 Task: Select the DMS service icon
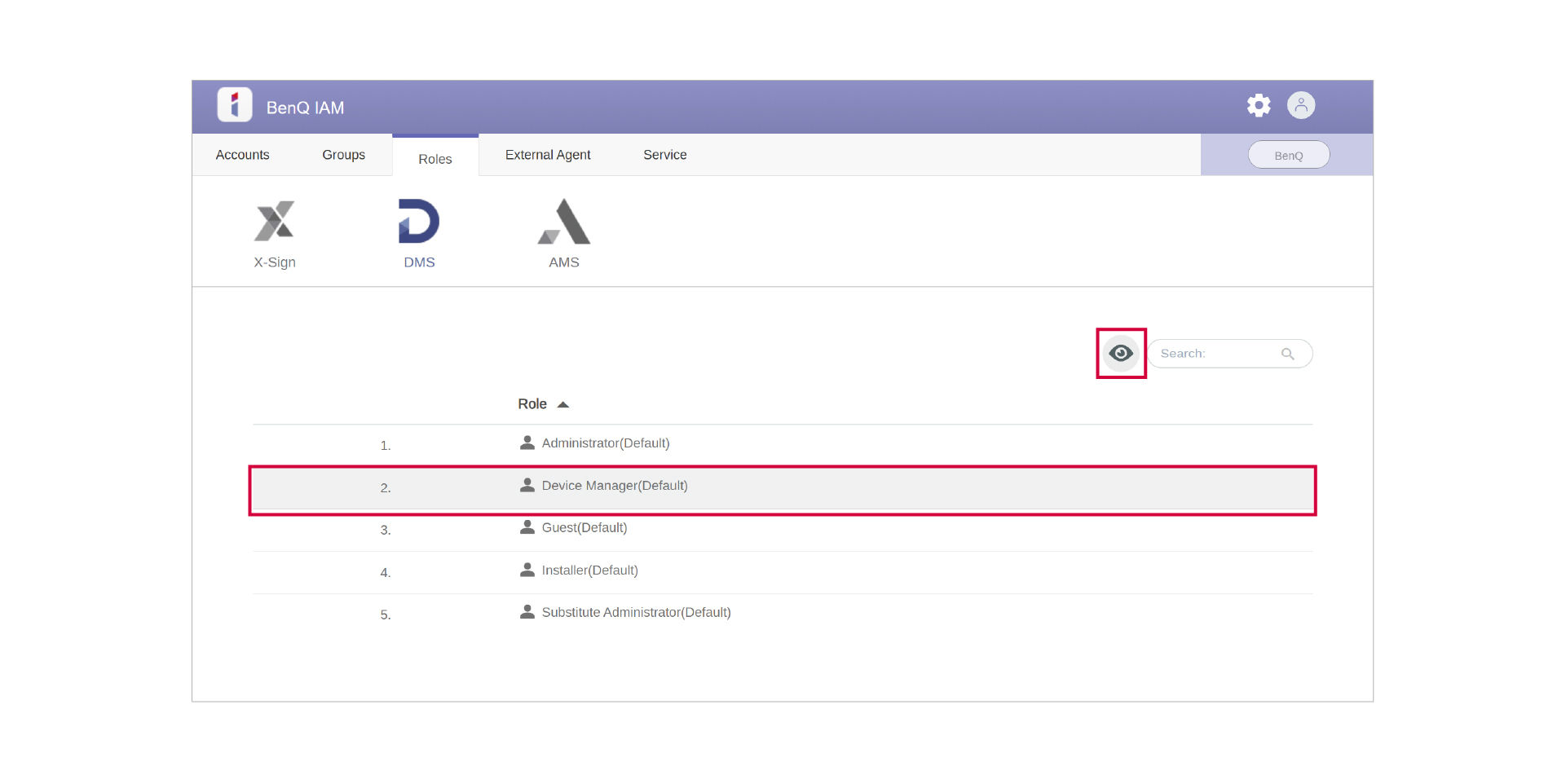point(419,222)
